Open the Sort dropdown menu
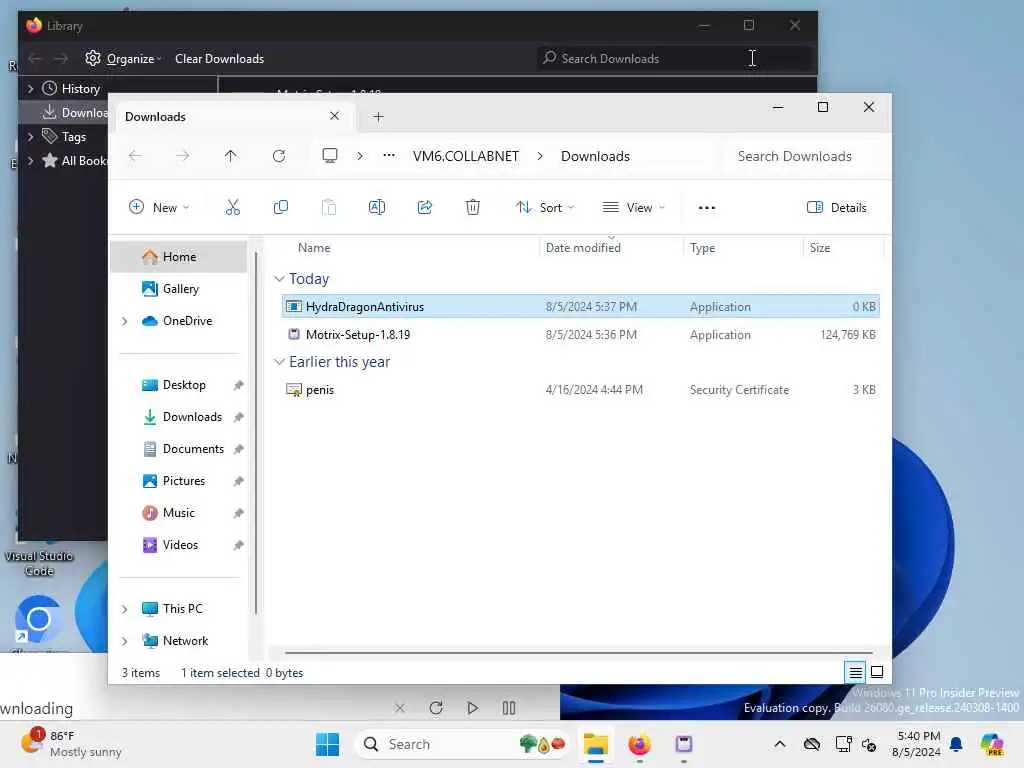The height and width of the screenshot is (768, 1024). click(545, 208)
